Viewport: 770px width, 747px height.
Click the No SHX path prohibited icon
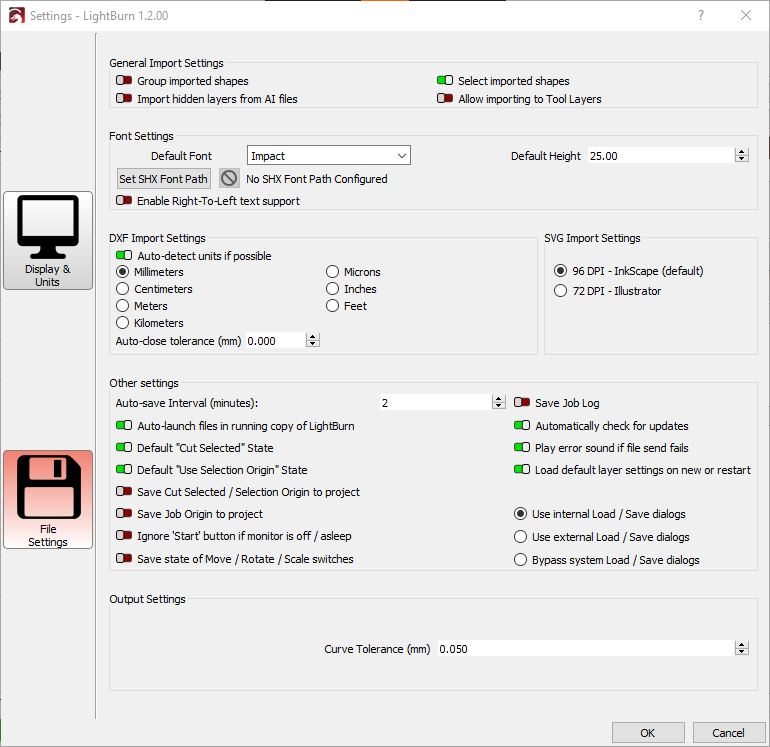pos(229,178)
